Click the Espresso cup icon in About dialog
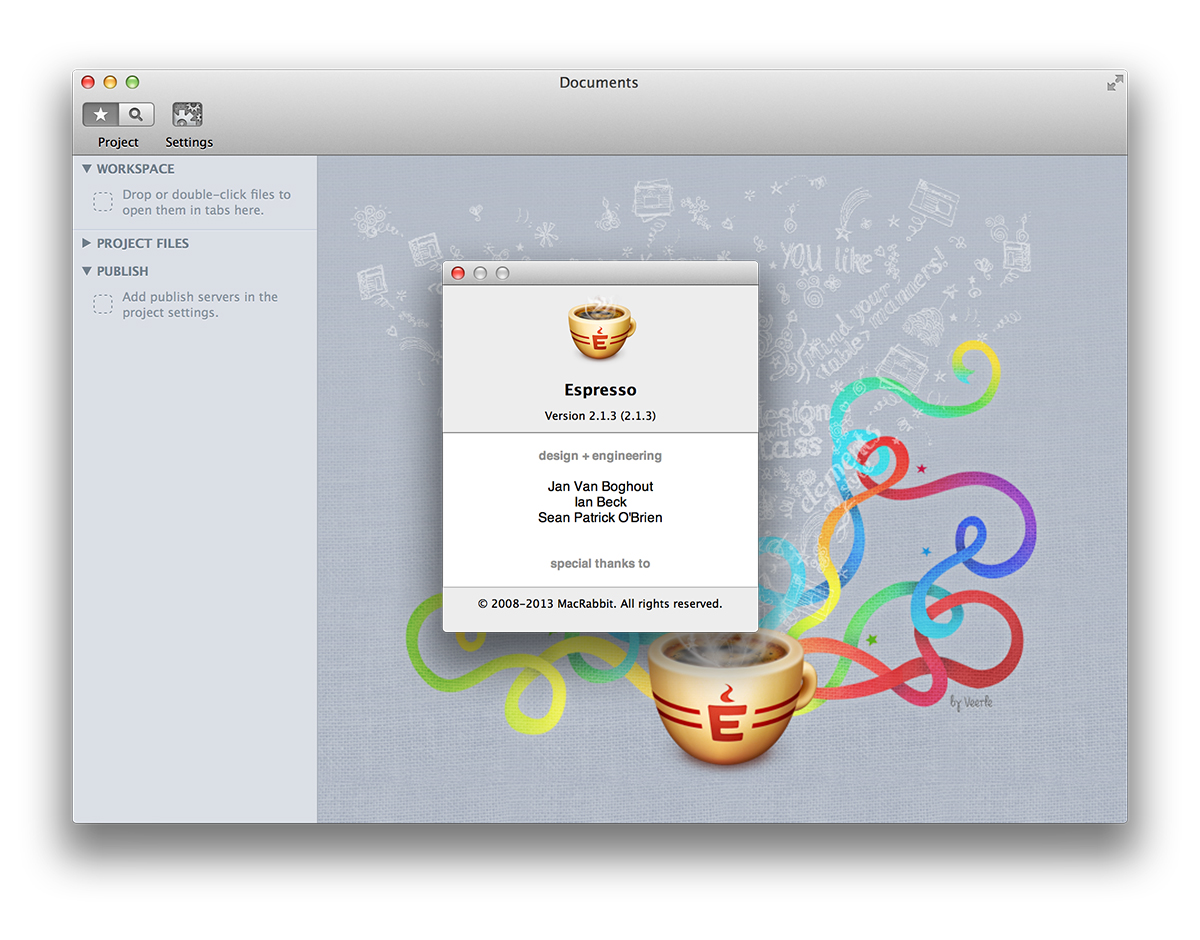Screen dimensions: 1200x940 coord(601,328)
